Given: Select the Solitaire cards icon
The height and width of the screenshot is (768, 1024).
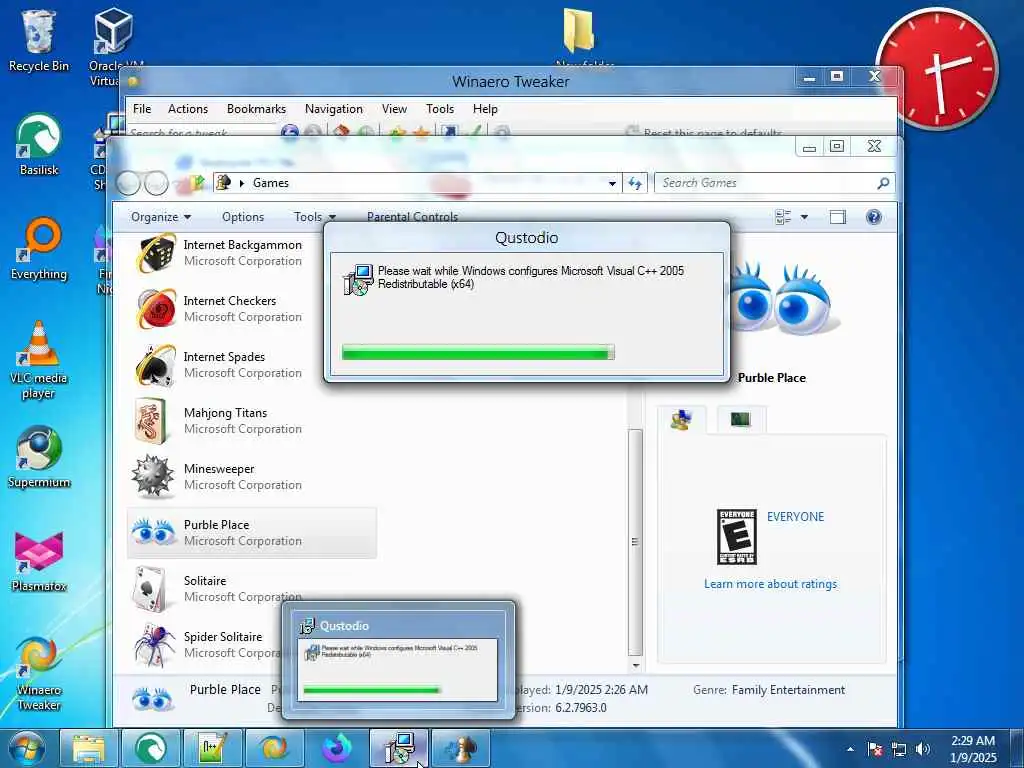Looking at the screenshot, I should click(149, 589).
